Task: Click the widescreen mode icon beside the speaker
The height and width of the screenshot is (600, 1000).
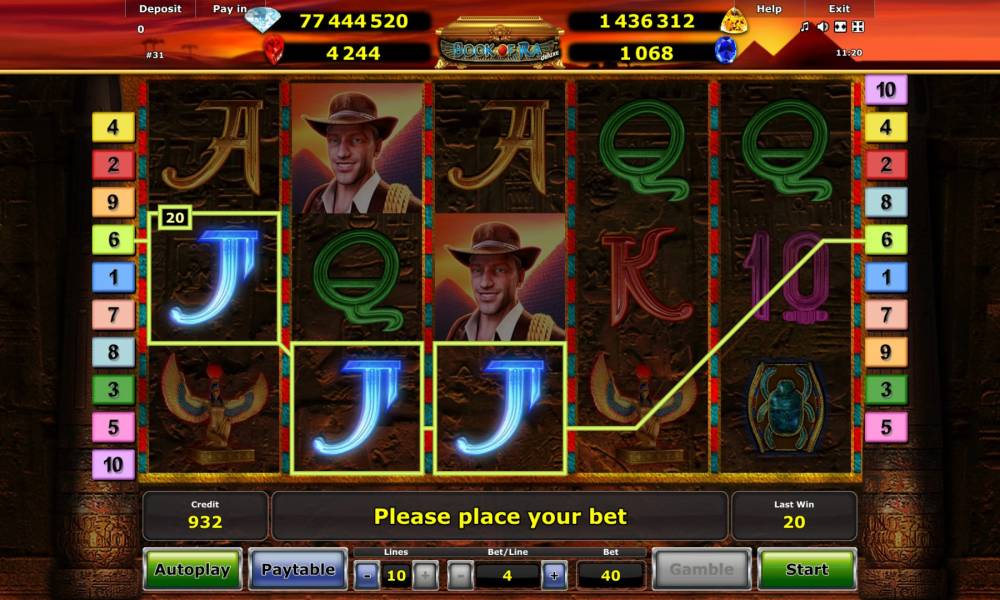Action: click(x=841, y=26)
